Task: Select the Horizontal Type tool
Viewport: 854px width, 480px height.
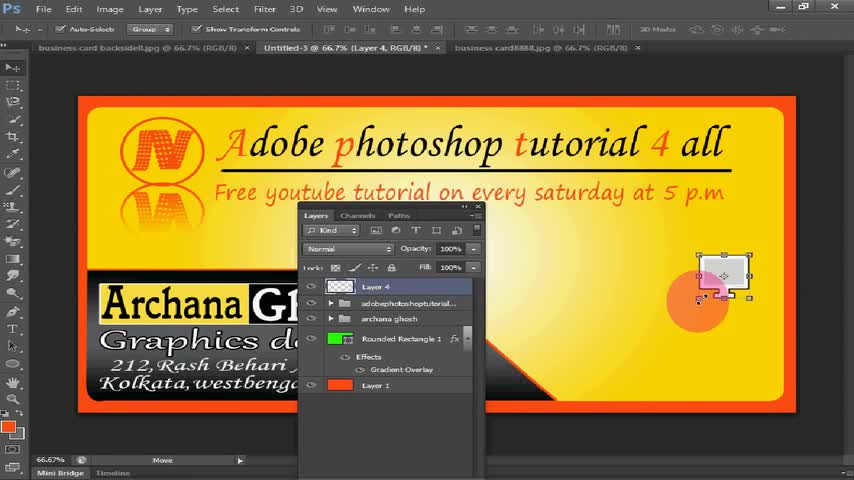Action: (13, 329)
